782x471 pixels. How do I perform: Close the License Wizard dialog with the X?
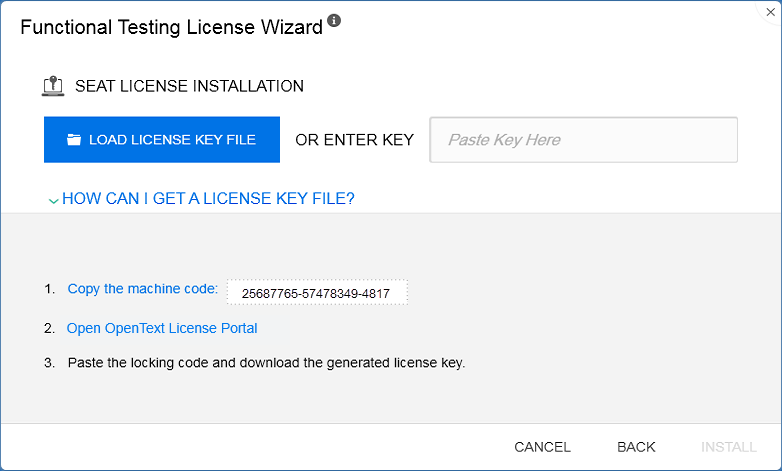[770, 13]
